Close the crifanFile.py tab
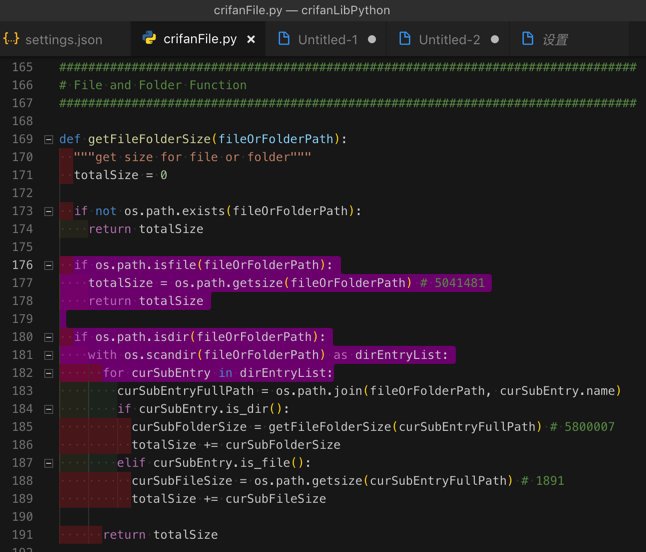 tap(251, 40)
